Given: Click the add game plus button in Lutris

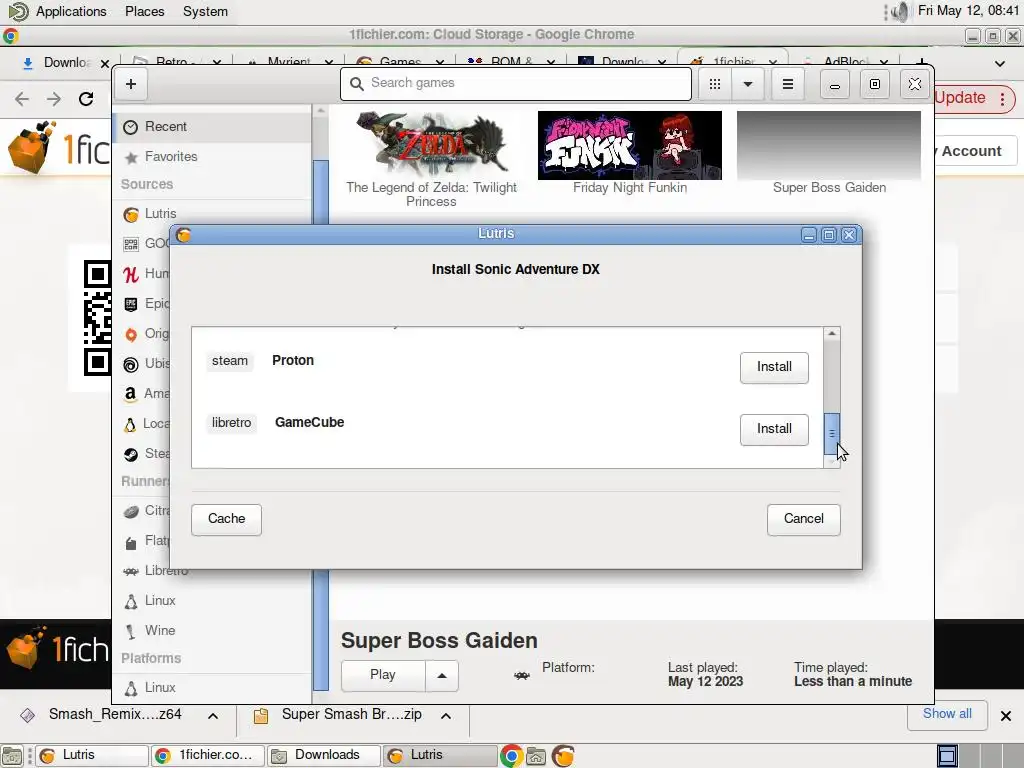Looking at the screenshot, I should [x=131, y=84].
